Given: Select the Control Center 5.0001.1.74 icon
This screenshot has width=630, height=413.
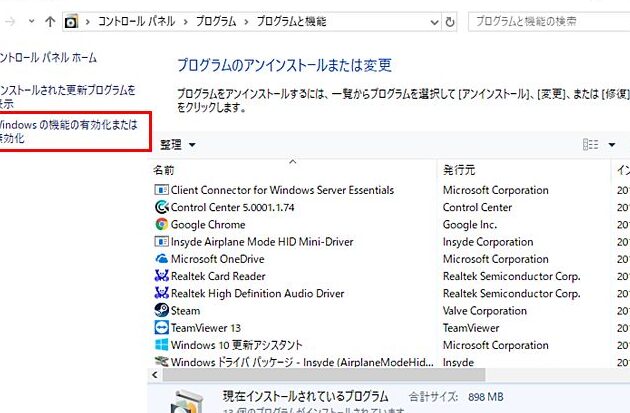Looking at the screenshot, I should [x=162, y=207].
